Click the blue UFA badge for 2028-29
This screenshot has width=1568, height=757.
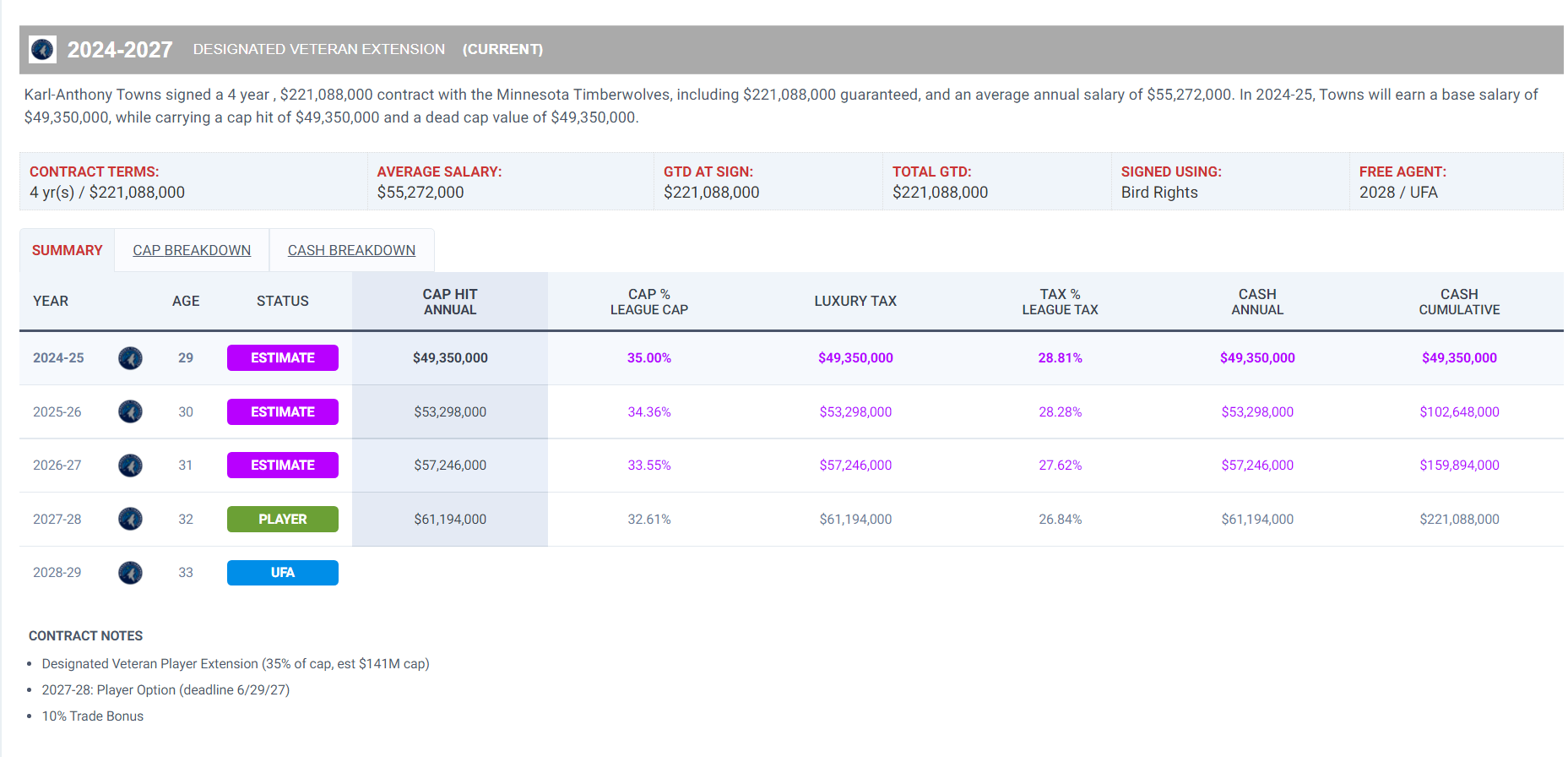(283, 573)
